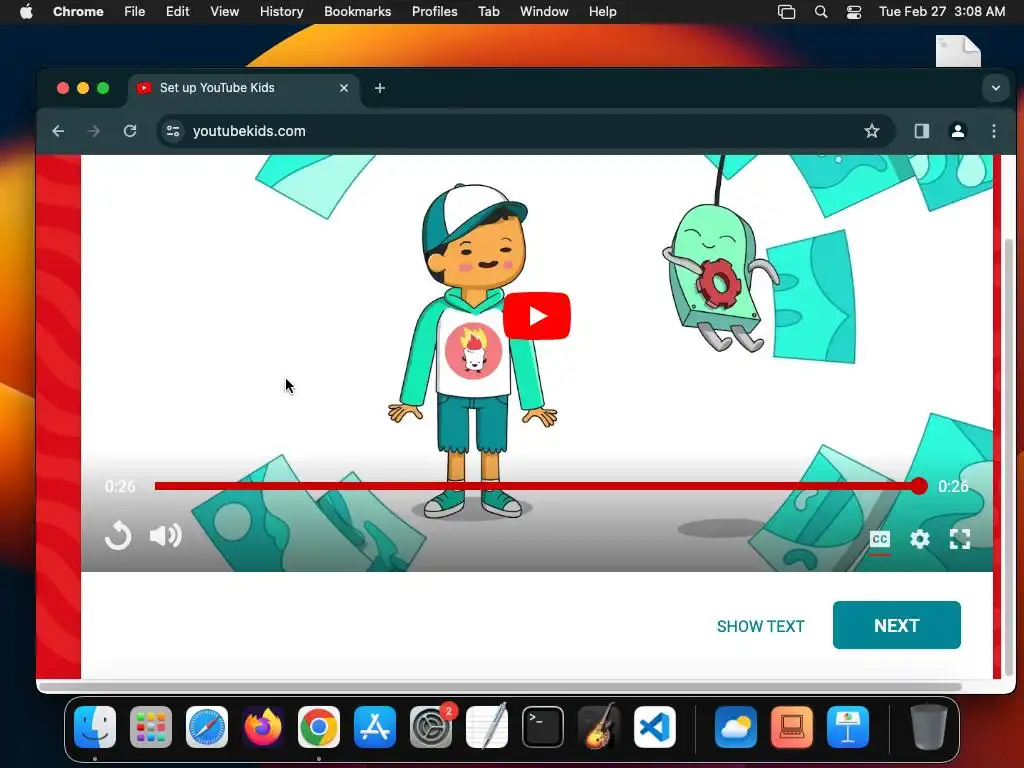Open the Chrome menu in menu bar

(78, 12)
